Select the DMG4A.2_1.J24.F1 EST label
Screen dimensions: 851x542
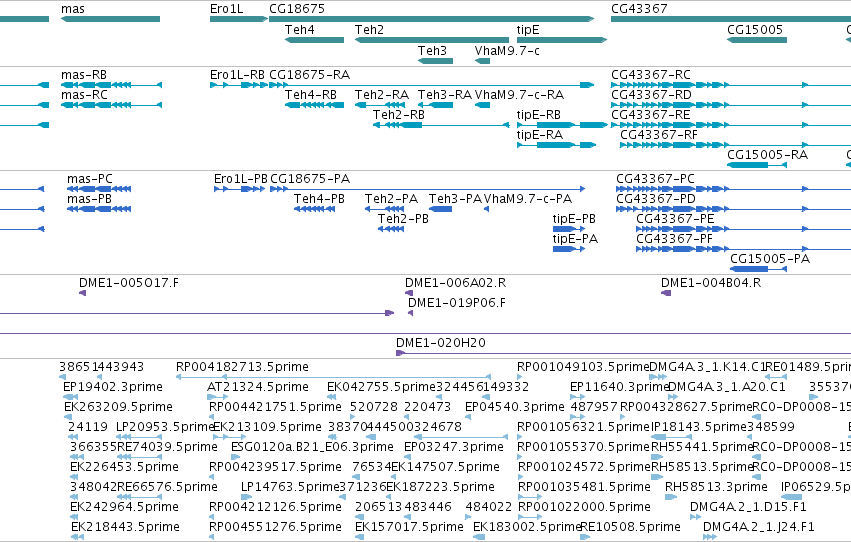(x=759, y=527)
